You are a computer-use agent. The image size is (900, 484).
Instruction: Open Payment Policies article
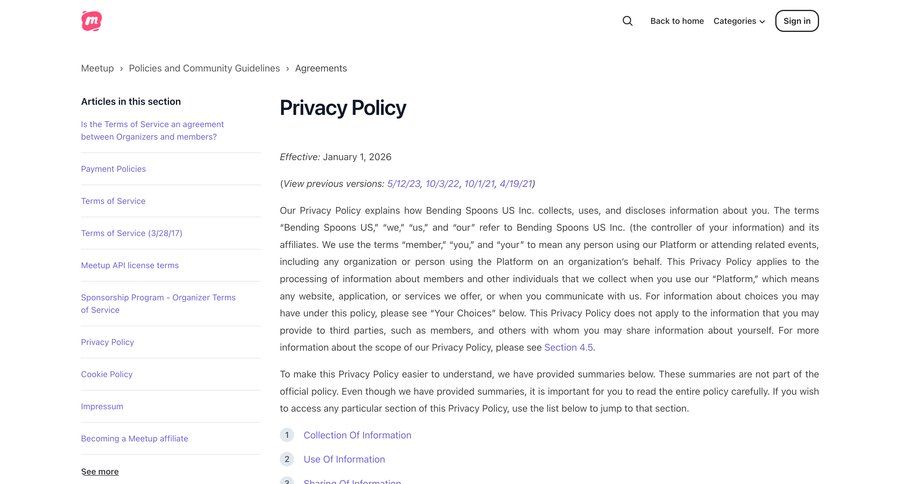[113, 169]
